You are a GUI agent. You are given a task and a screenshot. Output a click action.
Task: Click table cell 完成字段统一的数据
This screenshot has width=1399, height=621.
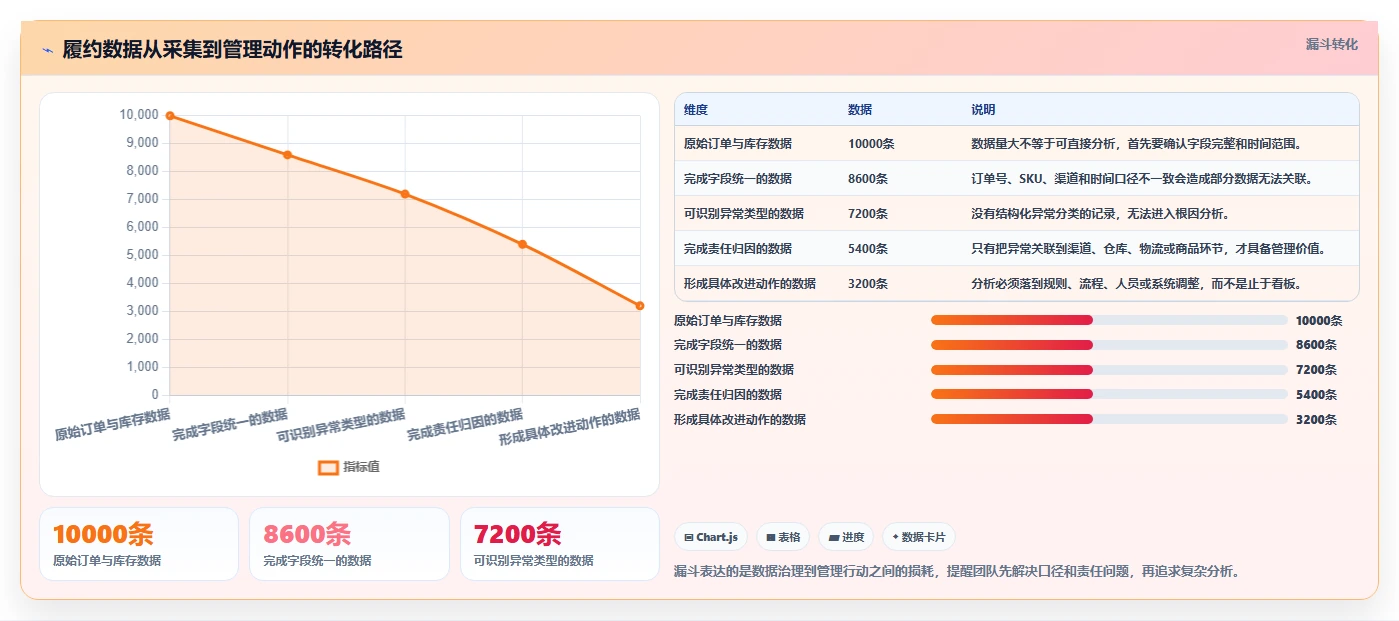pos(738,179)
